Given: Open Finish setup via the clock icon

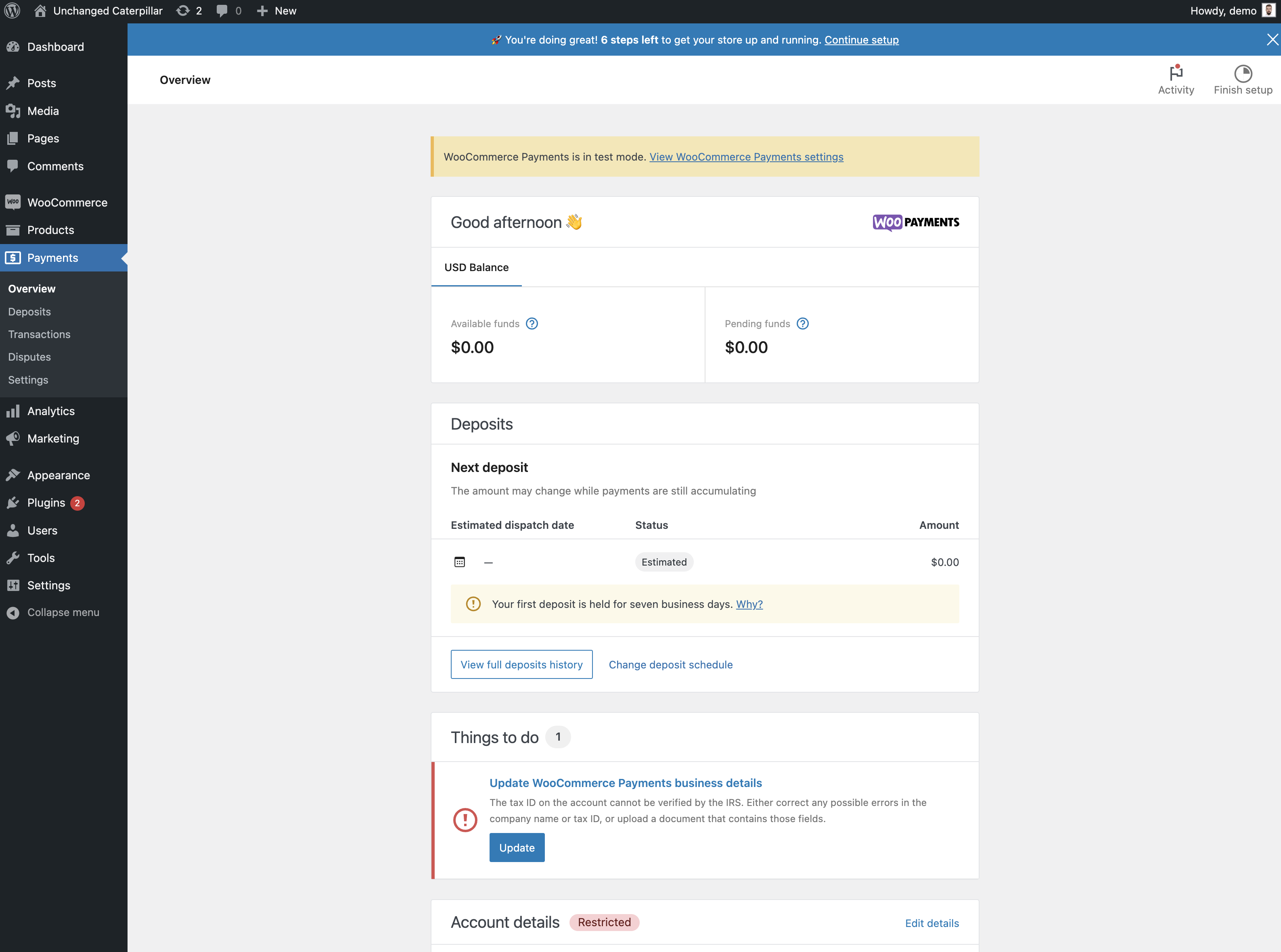Looking at the screenshot, I should pos(1242,74).
